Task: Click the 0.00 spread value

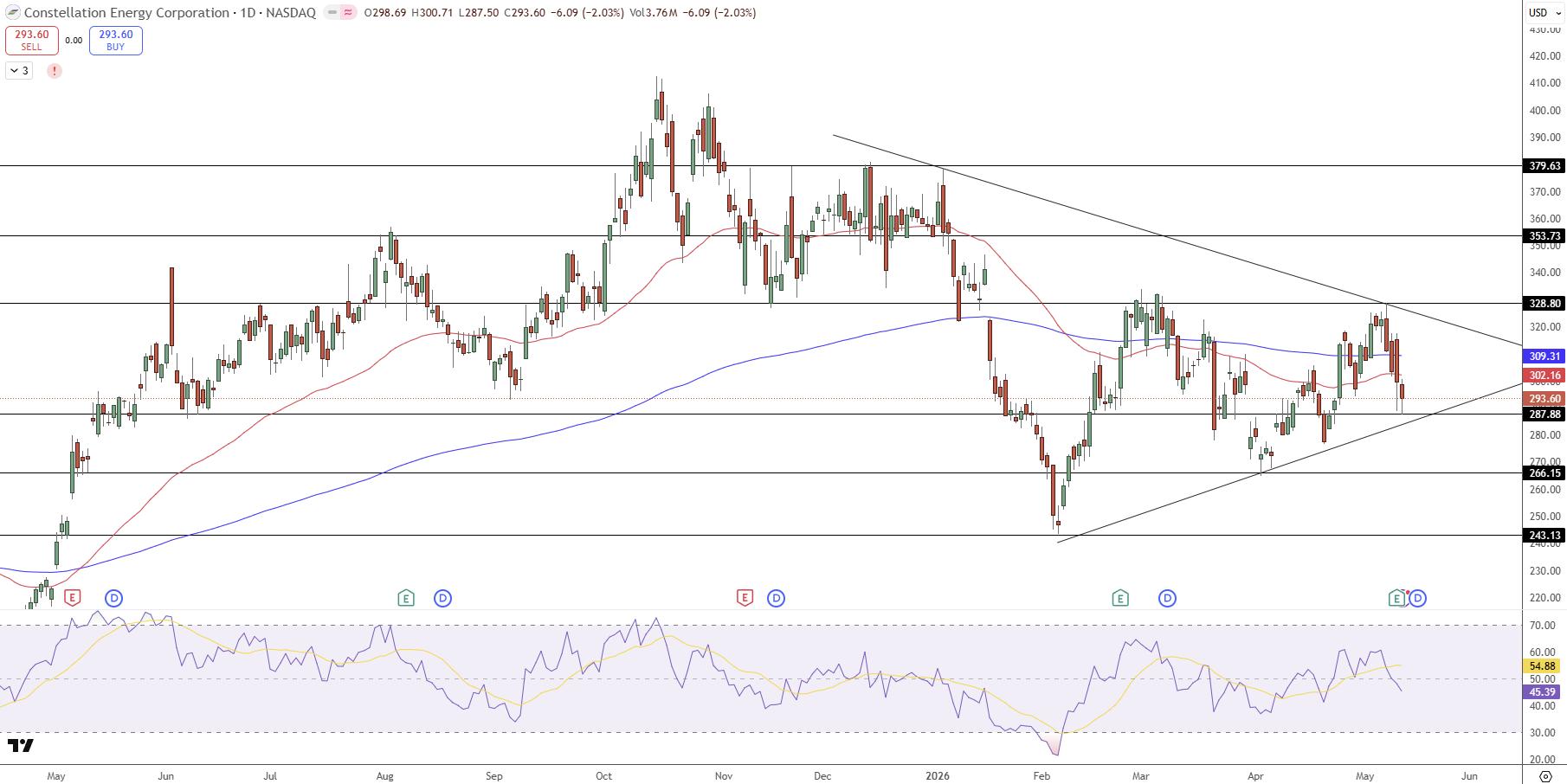Action: 74,41
